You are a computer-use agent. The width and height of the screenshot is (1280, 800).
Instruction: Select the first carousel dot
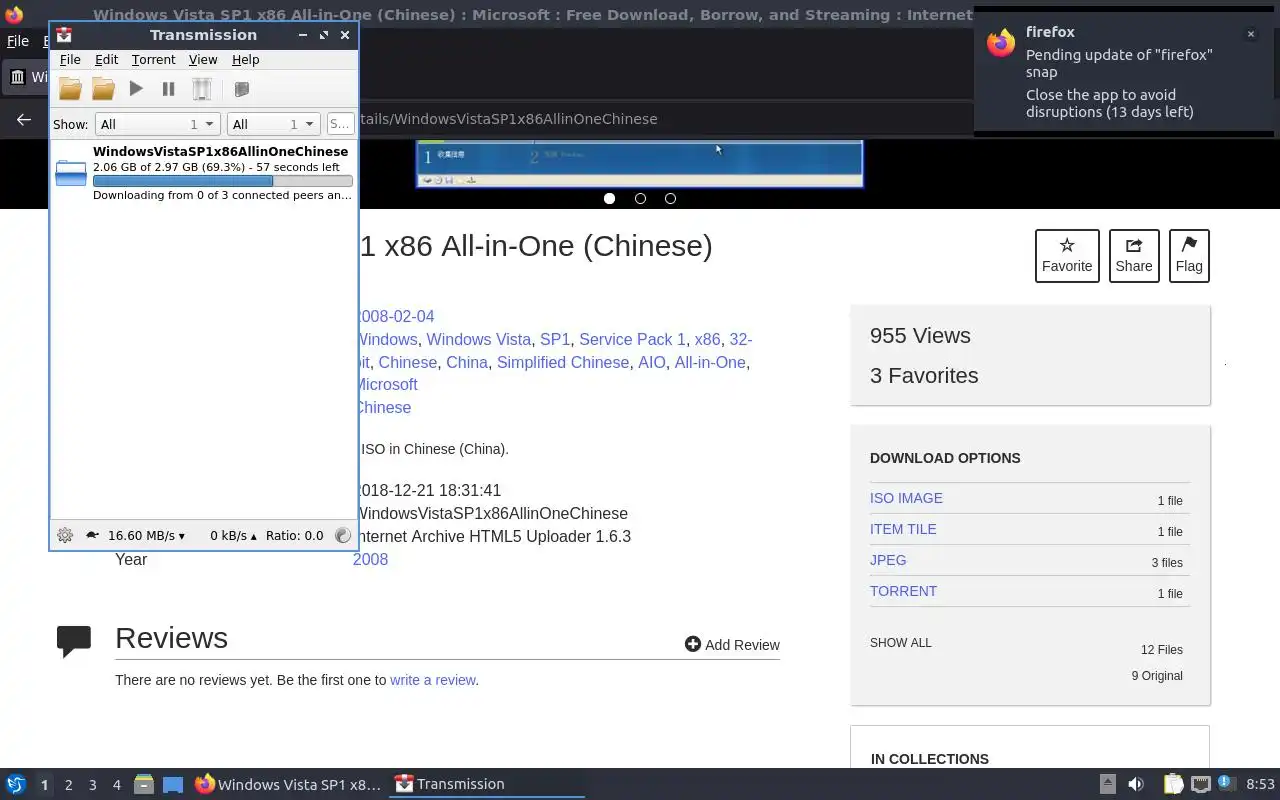point(609,198)
